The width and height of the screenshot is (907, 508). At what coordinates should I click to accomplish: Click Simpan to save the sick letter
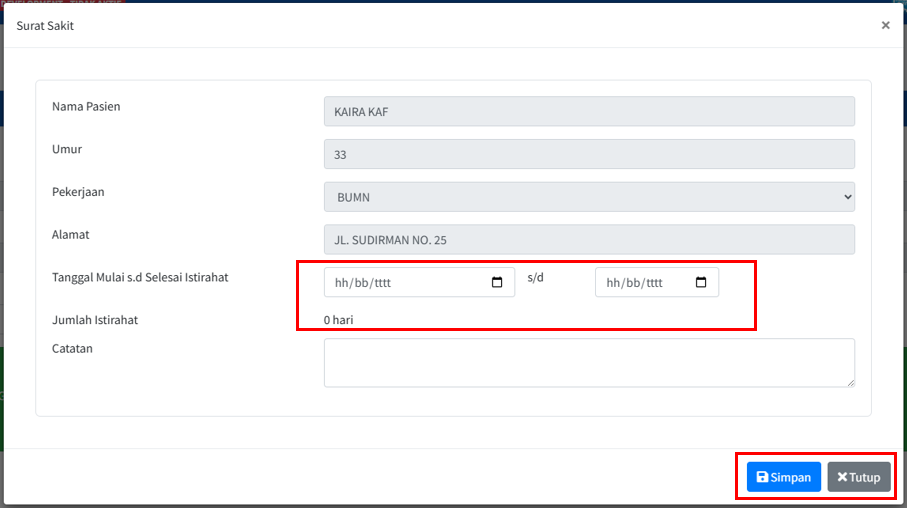coord(784,477)
